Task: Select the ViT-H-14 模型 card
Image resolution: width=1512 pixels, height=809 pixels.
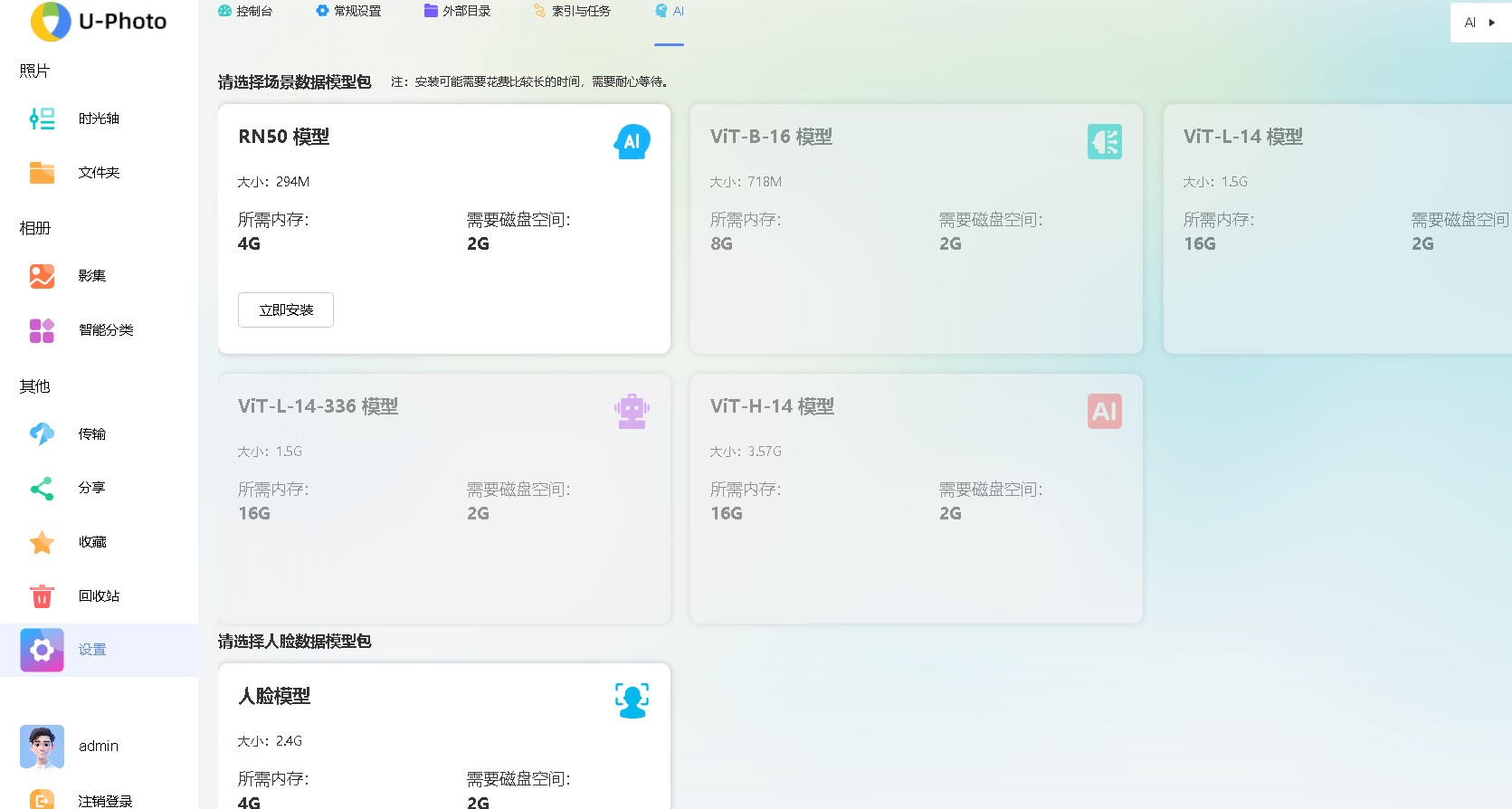Action: point(916,499)
